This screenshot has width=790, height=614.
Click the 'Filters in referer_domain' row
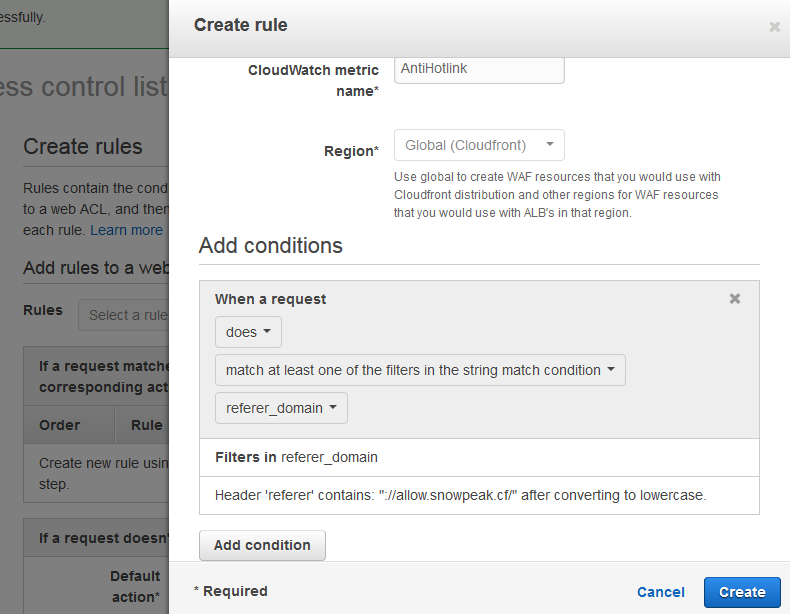(x=479, y=457)
